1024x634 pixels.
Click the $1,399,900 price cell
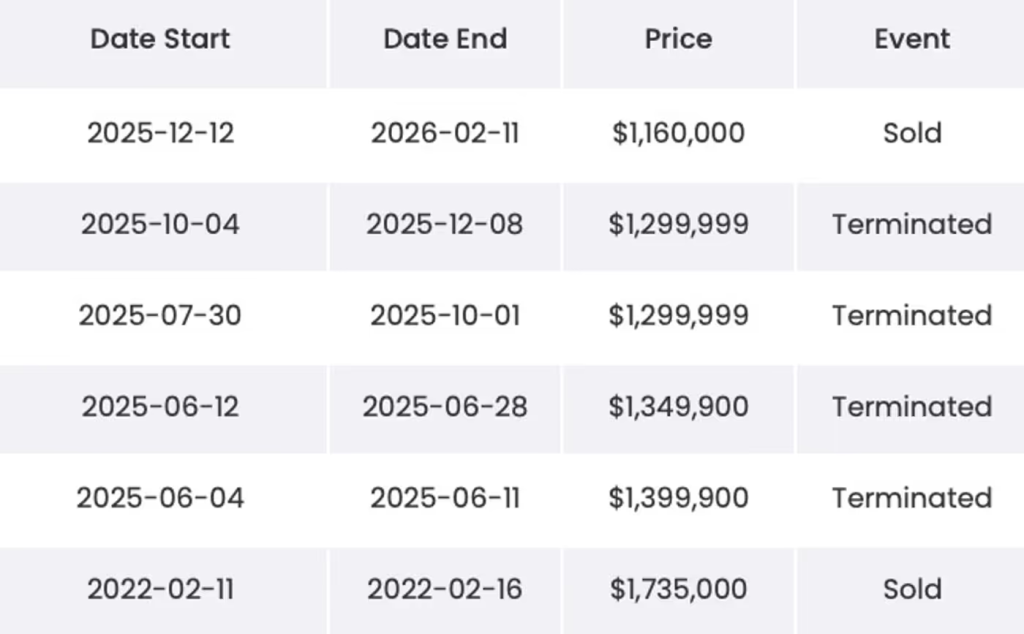point(678,498)
